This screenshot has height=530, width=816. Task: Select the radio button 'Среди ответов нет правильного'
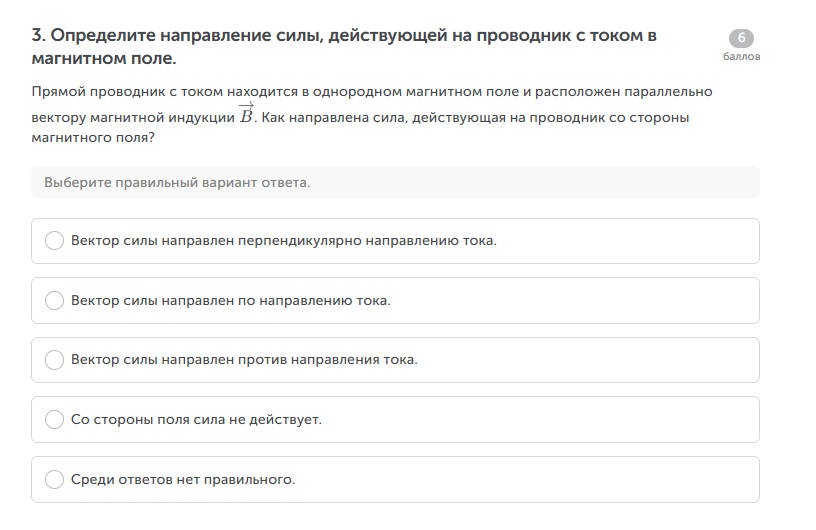coord(55,479)
